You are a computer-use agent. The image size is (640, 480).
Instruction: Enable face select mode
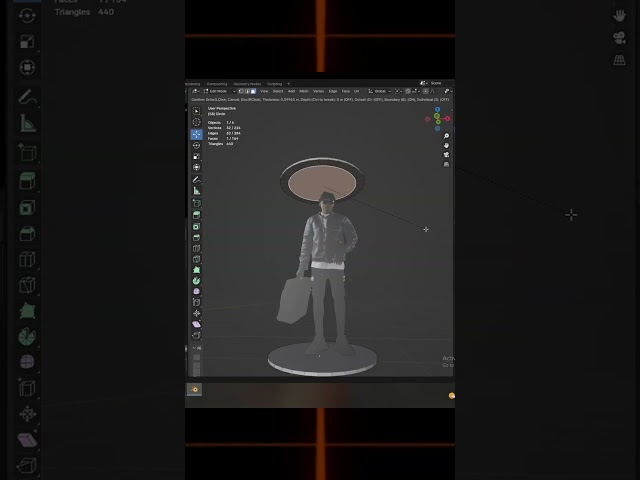click(253, 91)
